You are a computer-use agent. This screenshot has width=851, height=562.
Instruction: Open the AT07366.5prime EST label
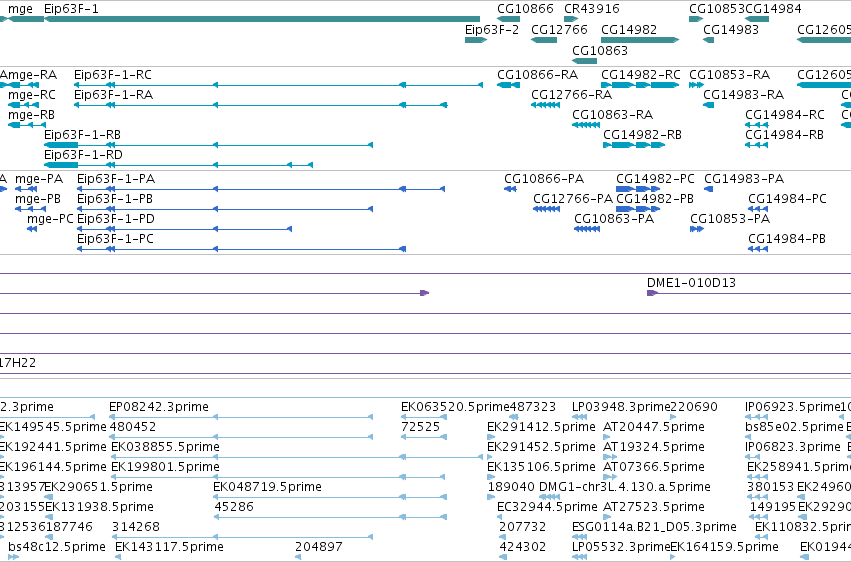coord(654,467)
